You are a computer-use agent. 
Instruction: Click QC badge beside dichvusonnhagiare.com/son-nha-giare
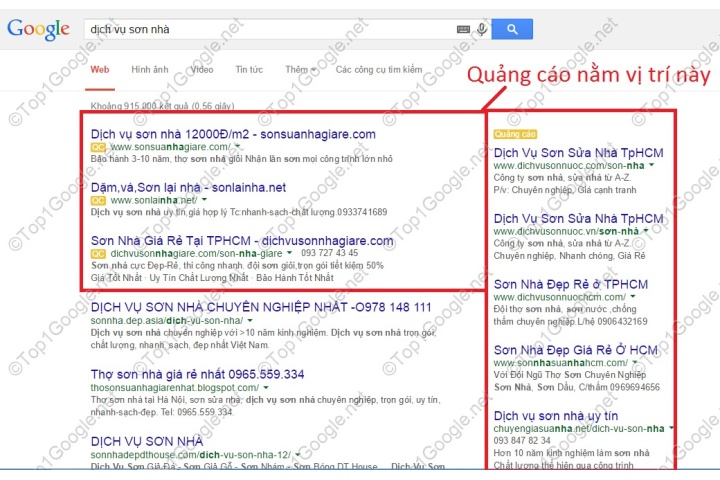pyautogui.click(x=98, y=254)
